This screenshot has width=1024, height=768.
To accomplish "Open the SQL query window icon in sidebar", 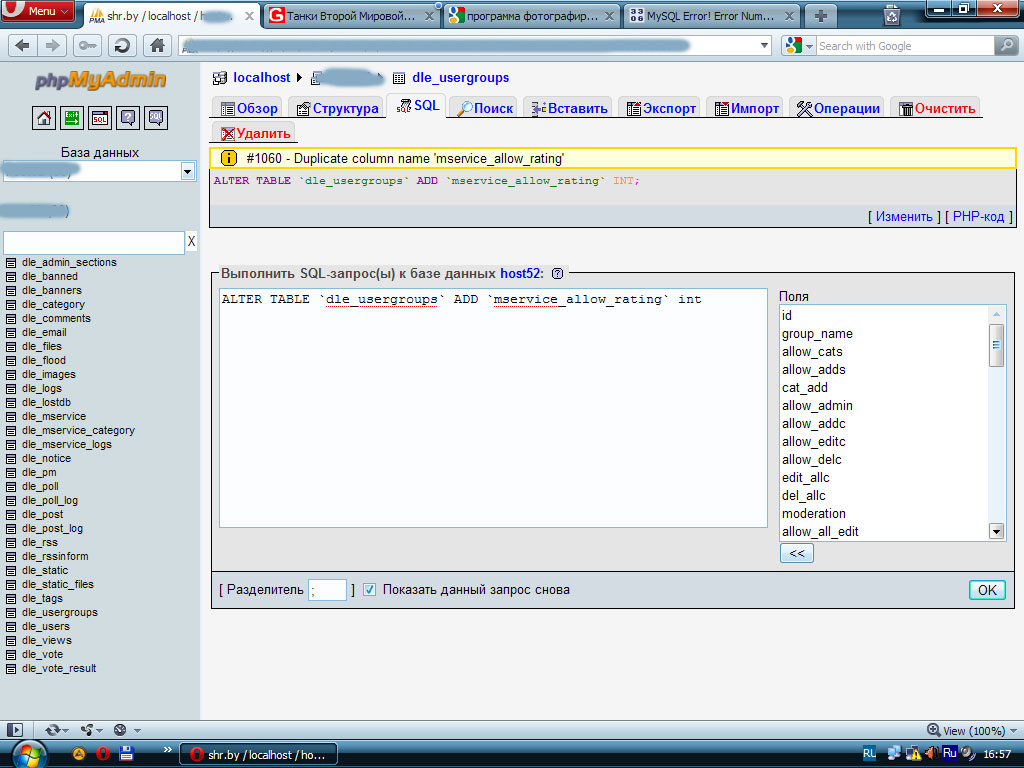I will click(x=100, y=118).
